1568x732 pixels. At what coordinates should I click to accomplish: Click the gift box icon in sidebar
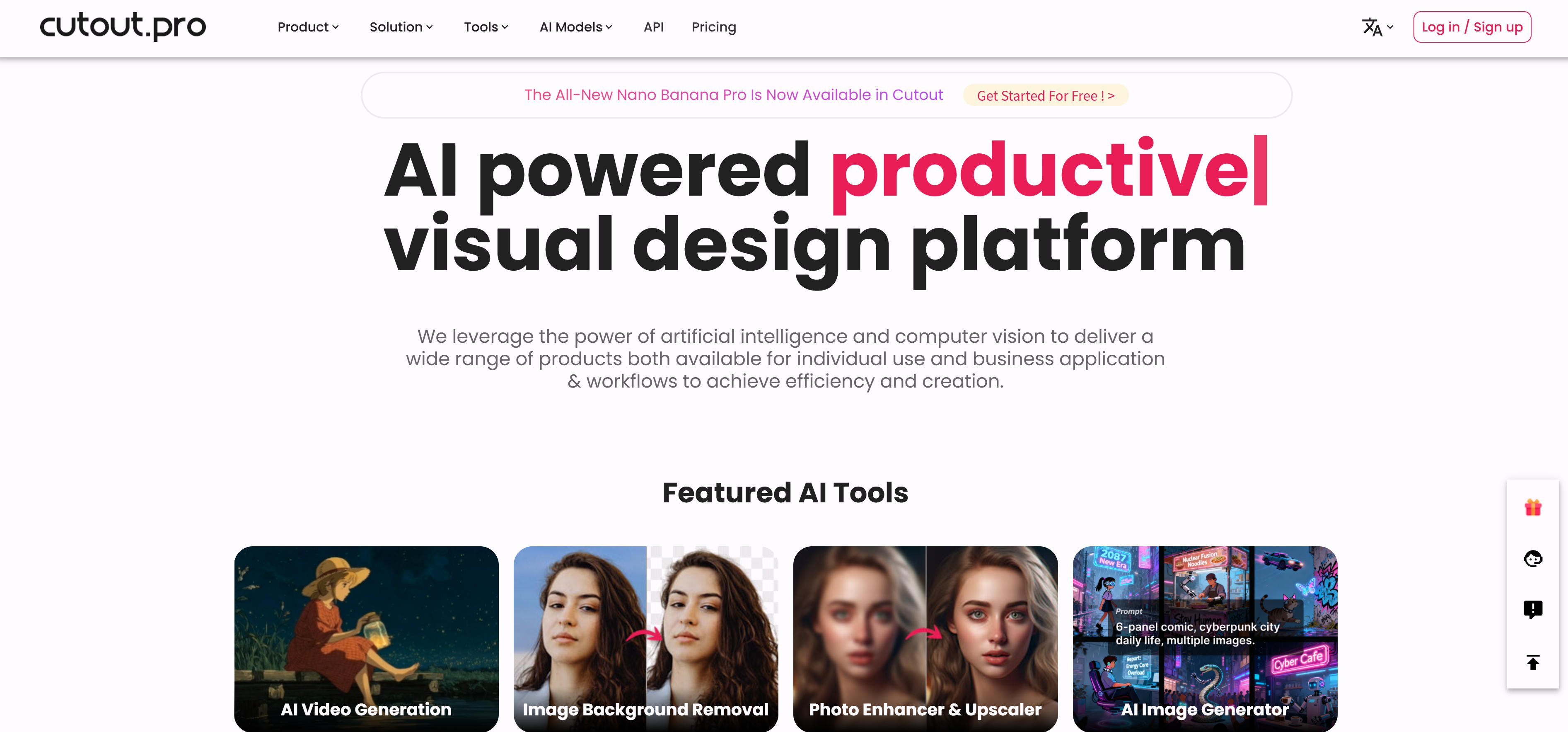coord(1532,507)
